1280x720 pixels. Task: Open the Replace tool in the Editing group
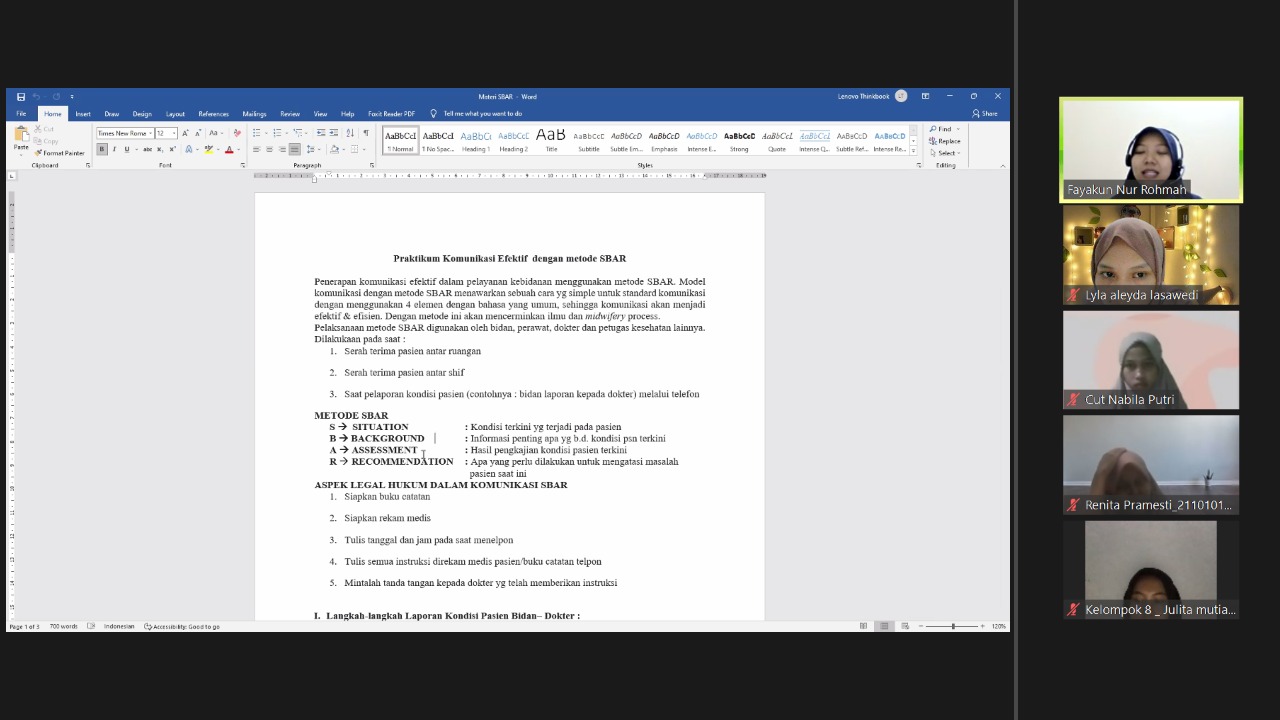945,141
